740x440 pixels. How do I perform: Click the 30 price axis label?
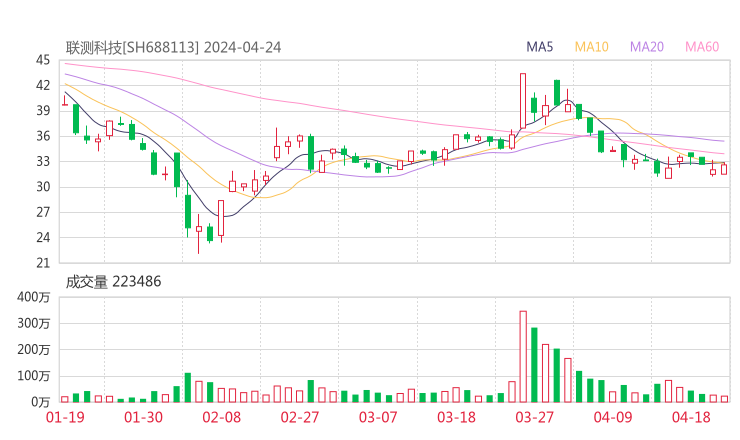43,187
